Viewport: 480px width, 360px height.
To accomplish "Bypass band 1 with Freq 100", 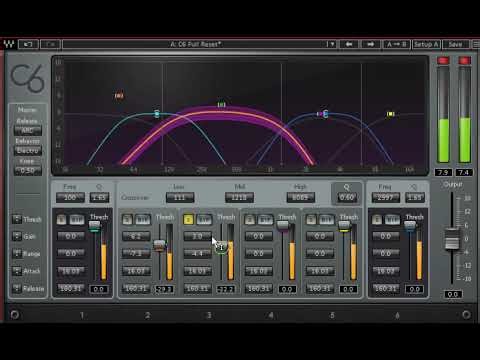I will point(77,220).
